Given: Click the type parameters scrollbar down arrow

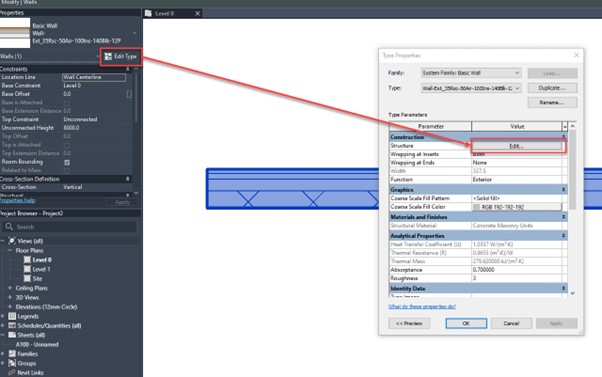Looking at the screenshot, I should [572, 293].
